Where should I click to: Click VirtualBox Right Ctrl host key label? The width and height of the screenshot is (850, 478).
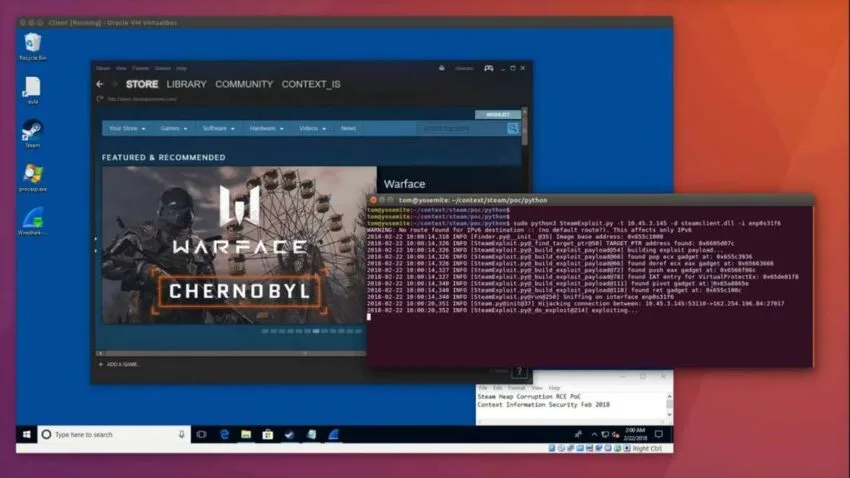point(647,448)
